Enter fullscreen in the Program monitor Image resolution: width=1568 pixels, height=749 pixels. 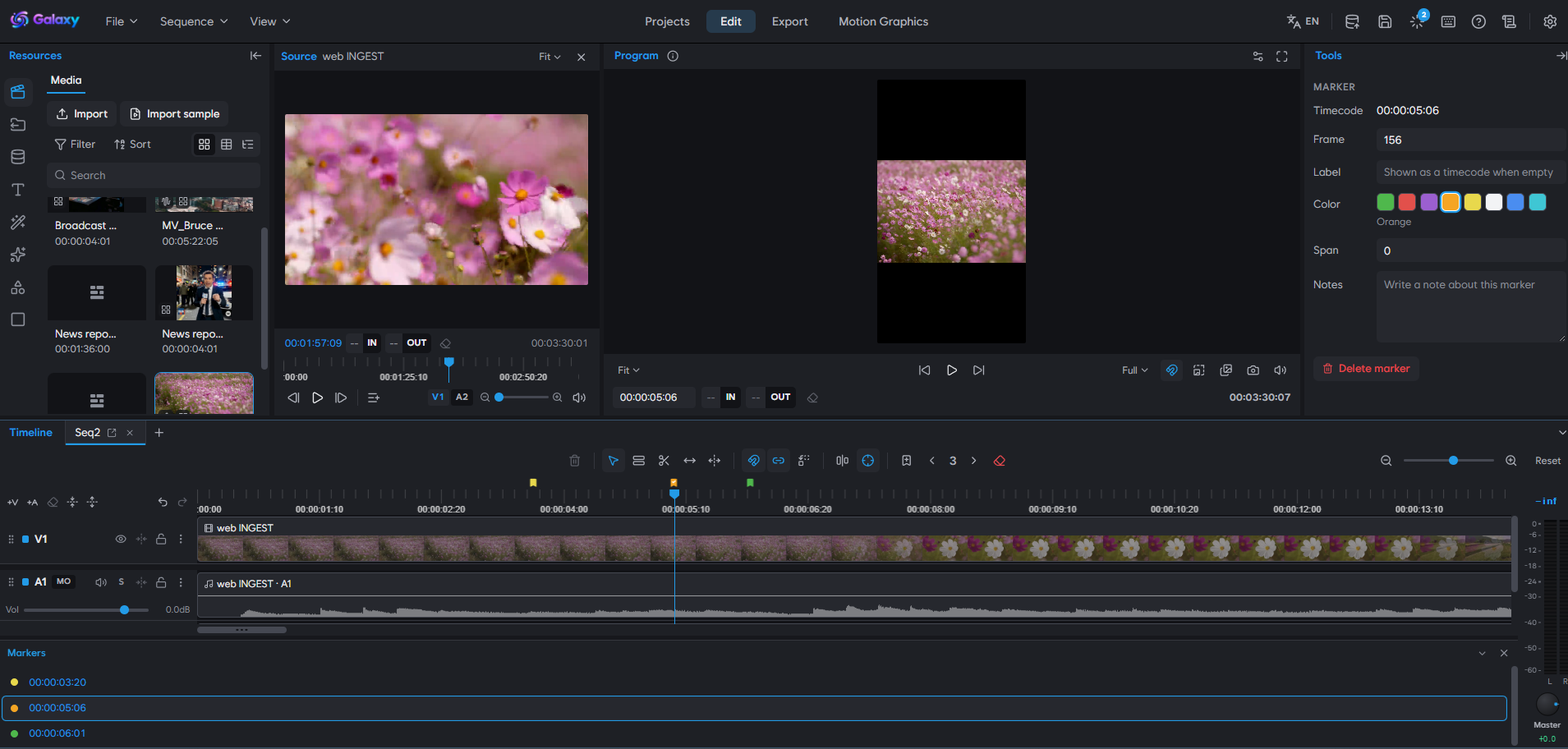click(1281, 57)
